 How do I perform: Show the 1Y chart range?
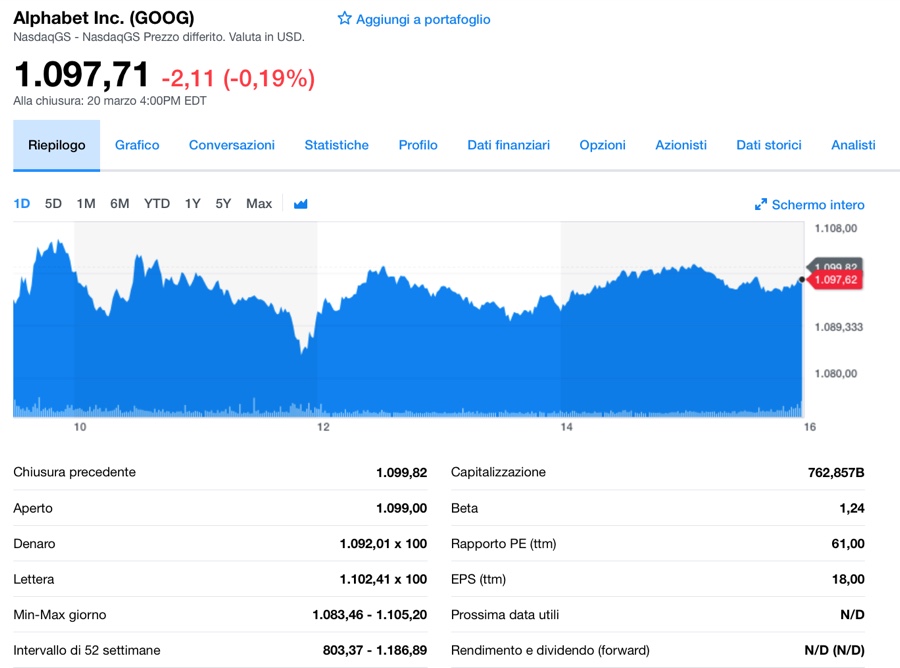(193, 204)
